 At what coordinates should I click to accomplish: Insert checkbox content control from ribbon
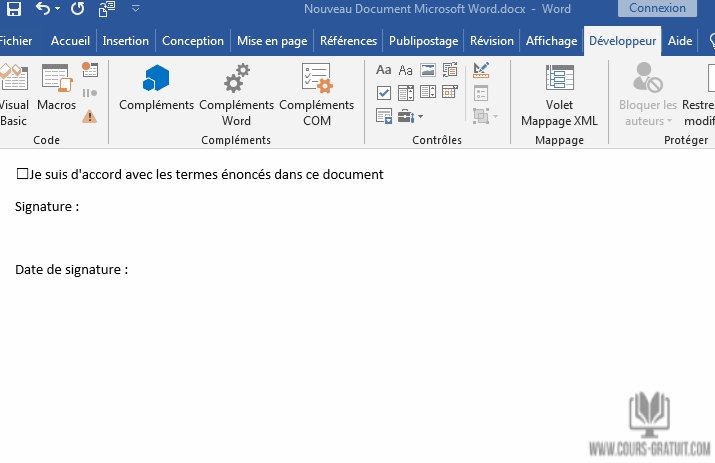pyautogui.click(x=384, y=93)
